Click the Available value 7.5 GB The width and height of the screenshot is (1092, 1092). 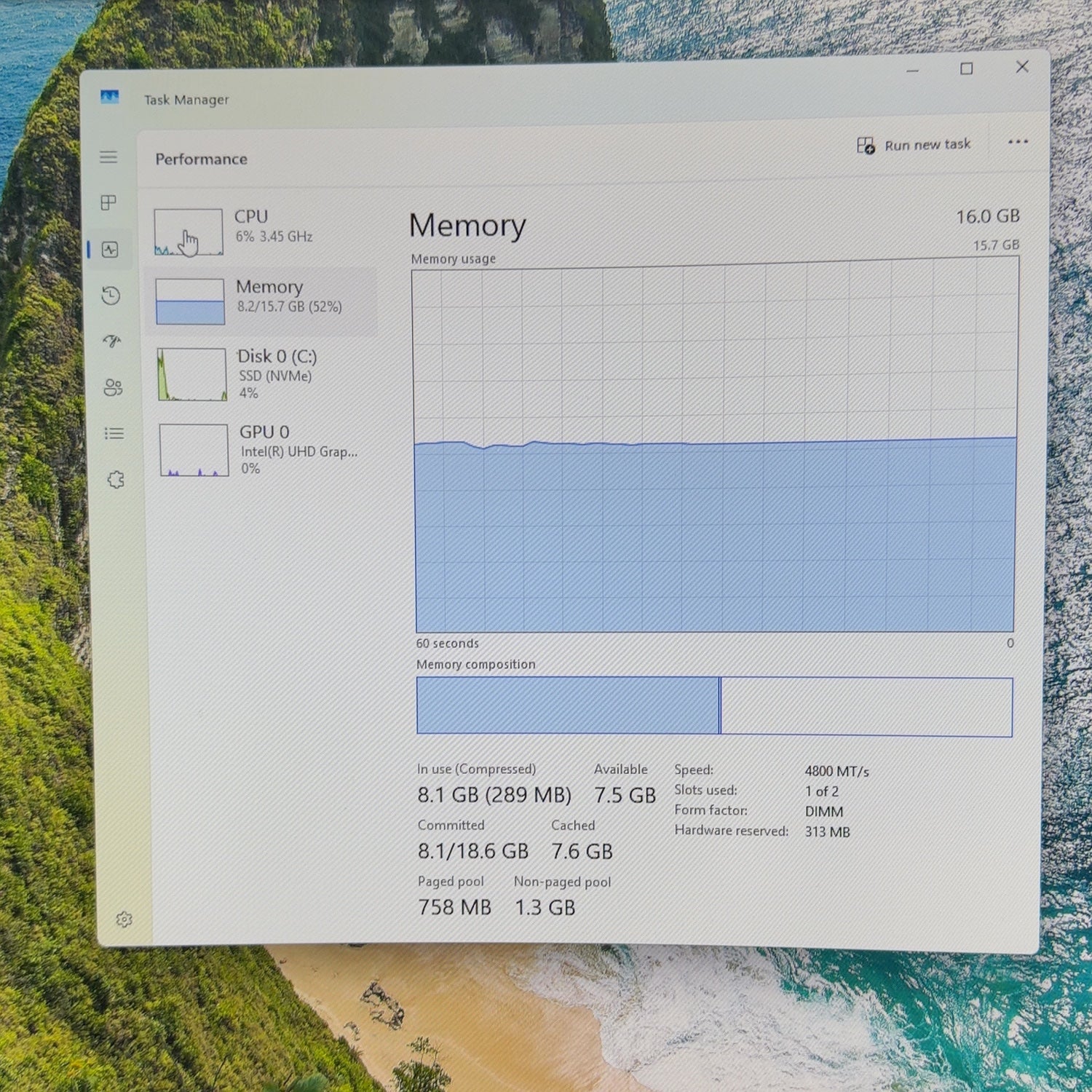(x=625, y=796)
